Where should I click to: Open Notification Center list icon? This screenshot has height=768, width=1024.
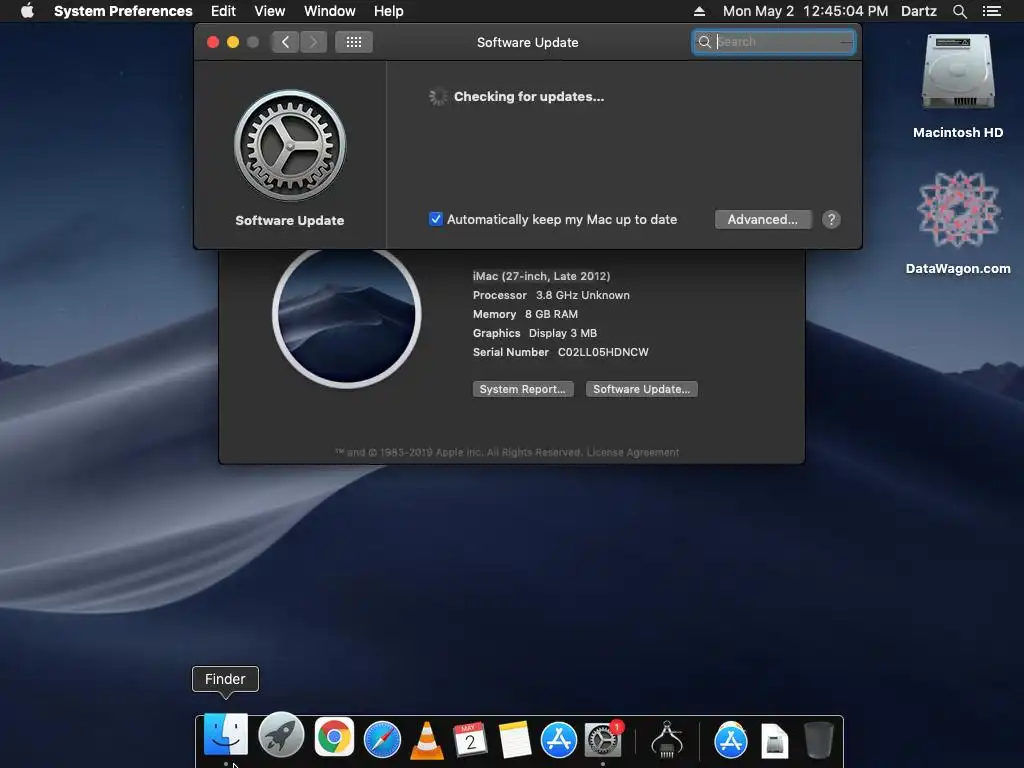[991, 11]
